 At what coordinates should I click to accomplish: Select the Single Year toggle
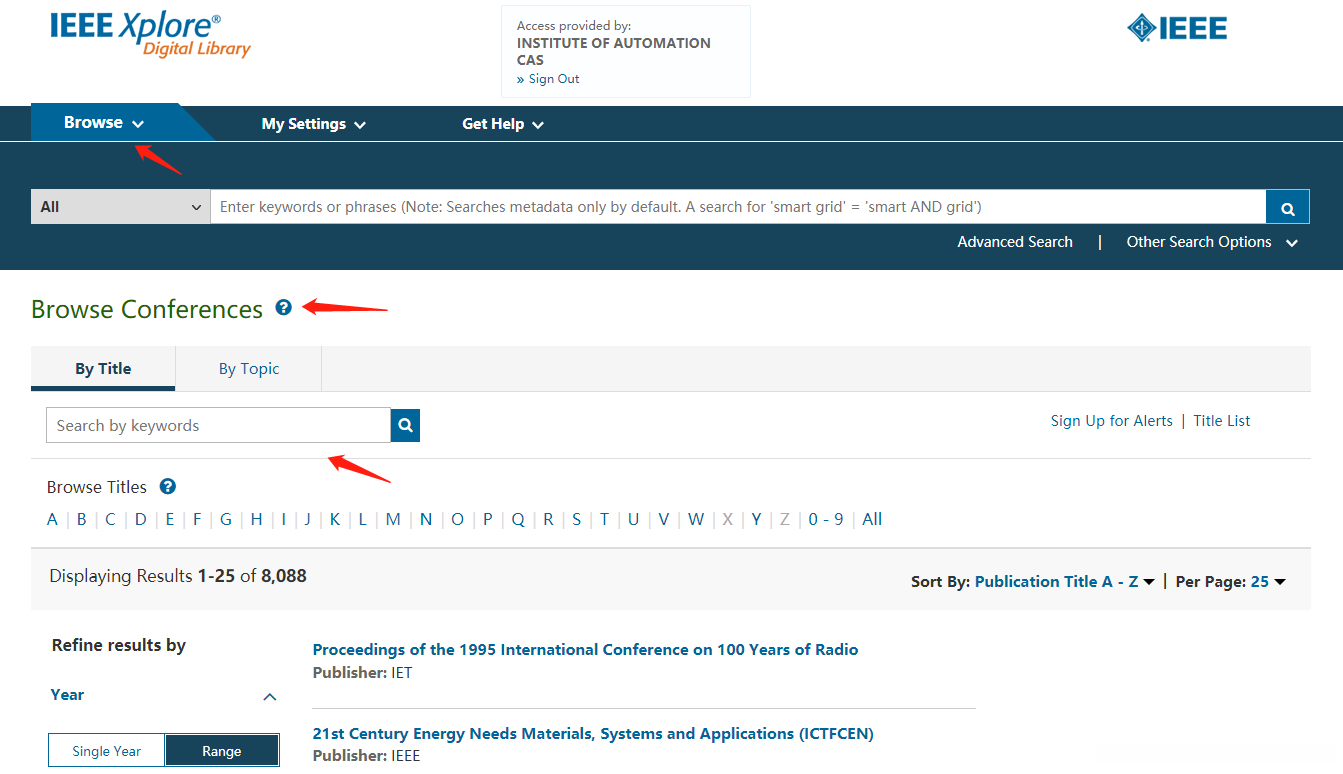(x=106, y=751)
